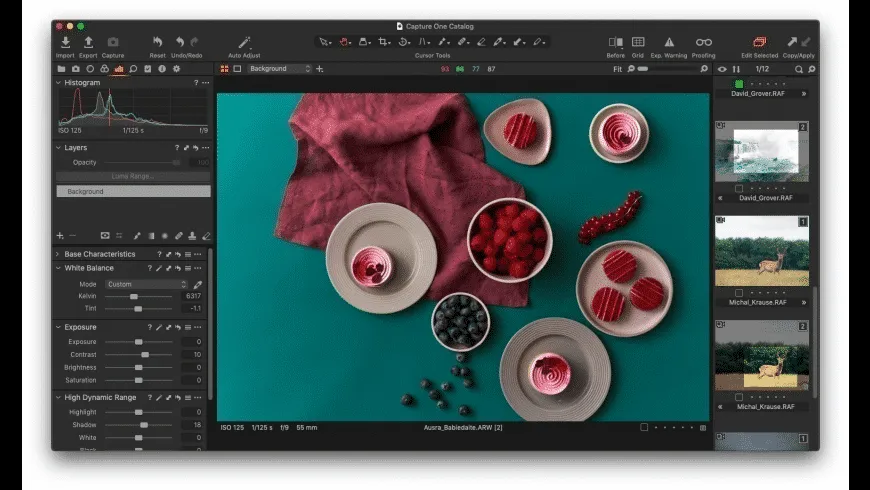This screenshot has height=490, width=870.
Task: Reset adjustments with the Reset icon
Action: coord(158,42)
